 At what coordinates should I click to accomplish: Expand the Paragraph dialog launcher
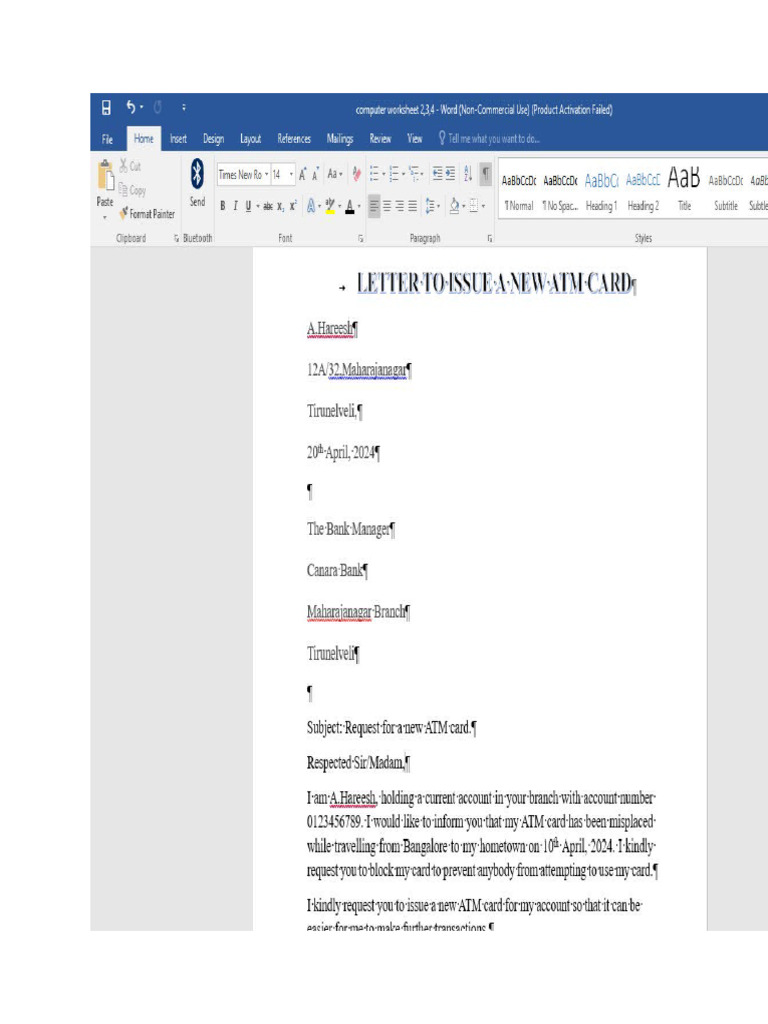tap(490, 239)
